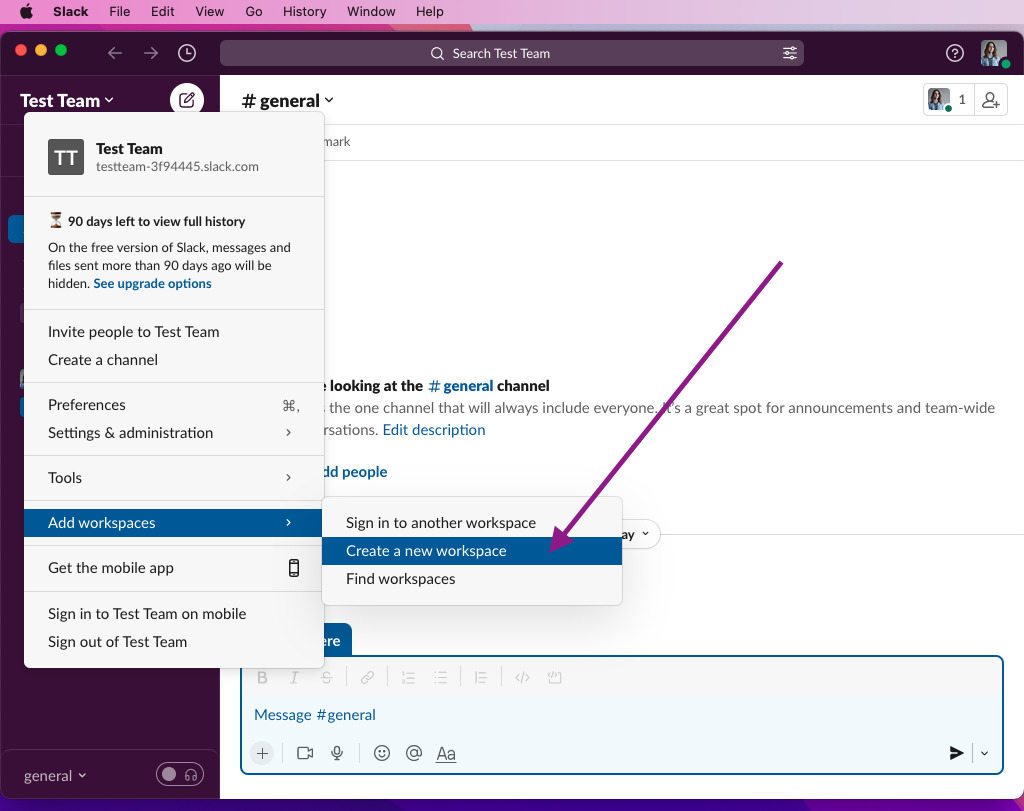Click the add people icon in channel header
This screenshot has width=1024, height=811.
pyautogui.click(x=991, y=100)
